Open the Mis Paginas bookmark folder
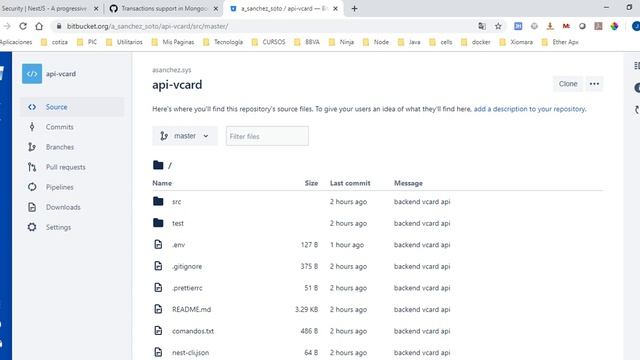Viewport: 640px width, 360px height. point(173,42)
